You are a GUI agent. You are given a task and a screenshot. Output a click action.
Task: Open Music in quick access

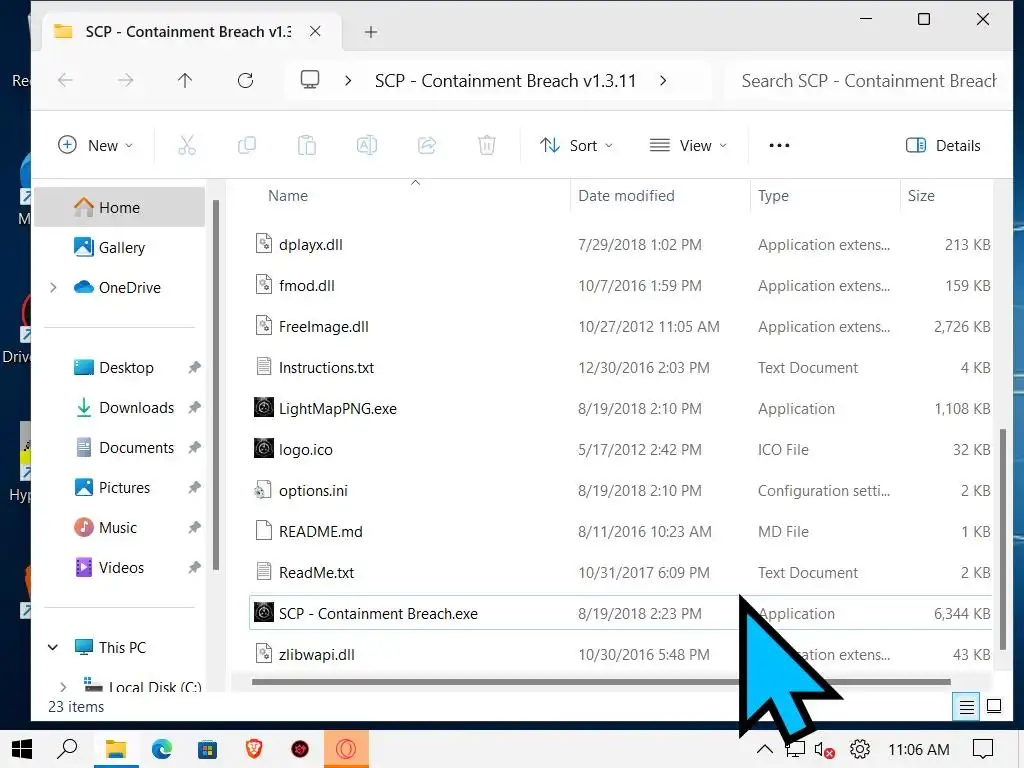click(118, 527)
